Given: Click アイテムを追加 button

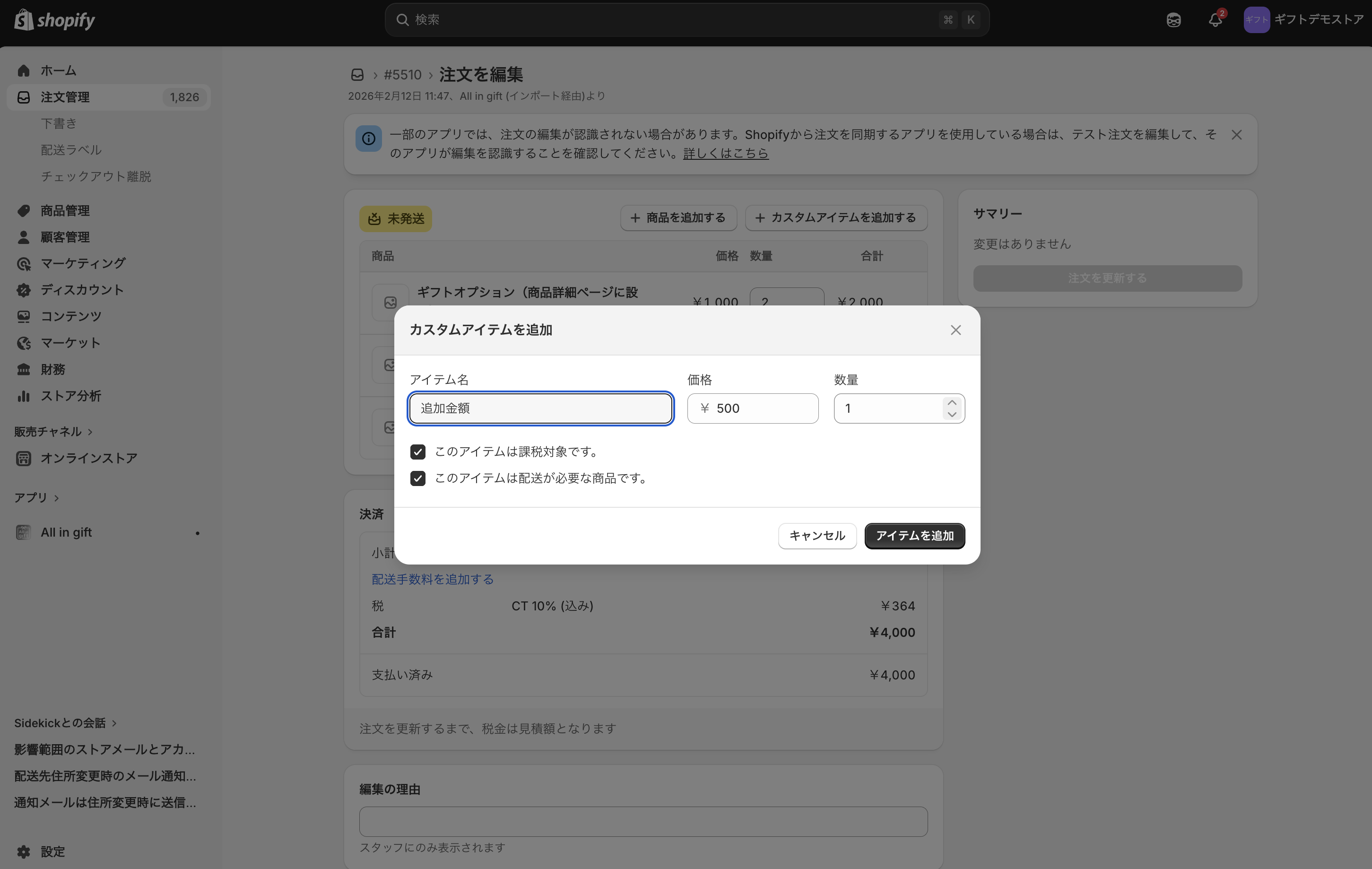Looking at the screenshot, I should [x=914, y=536].
